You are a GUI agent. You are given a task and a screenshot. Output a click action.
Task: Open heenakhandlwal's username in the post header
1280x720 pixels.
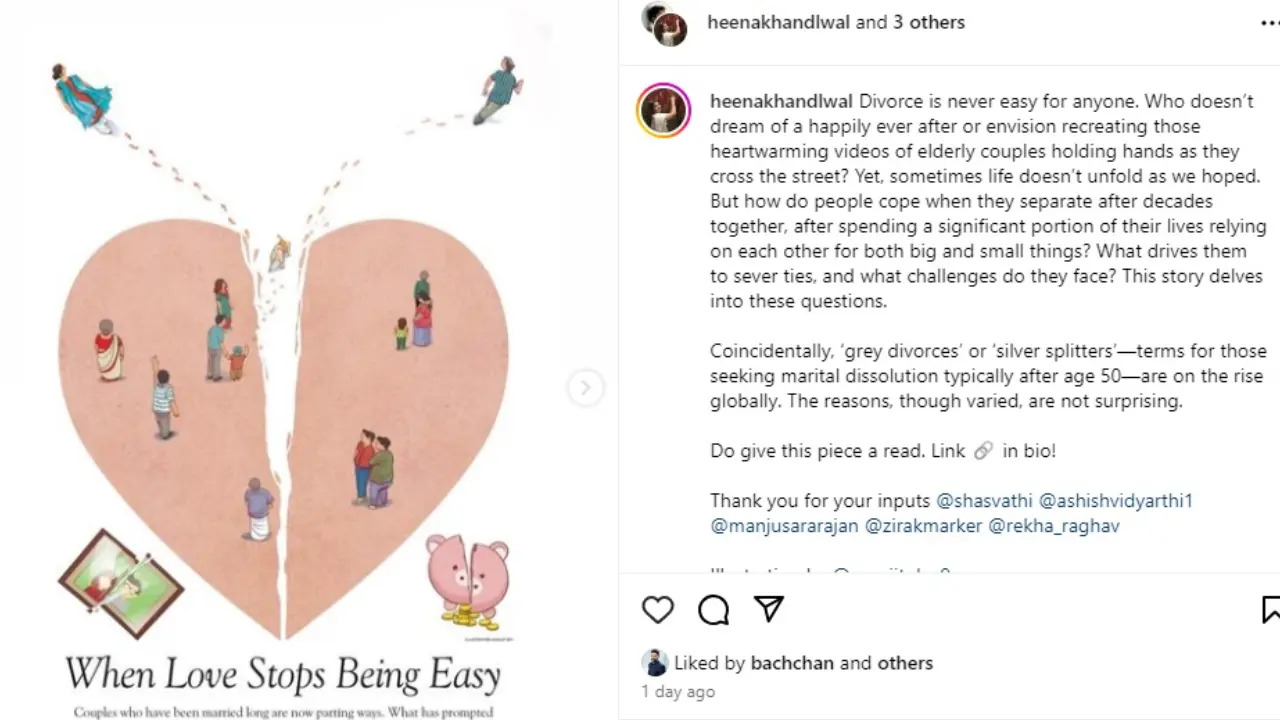(781, 21)
